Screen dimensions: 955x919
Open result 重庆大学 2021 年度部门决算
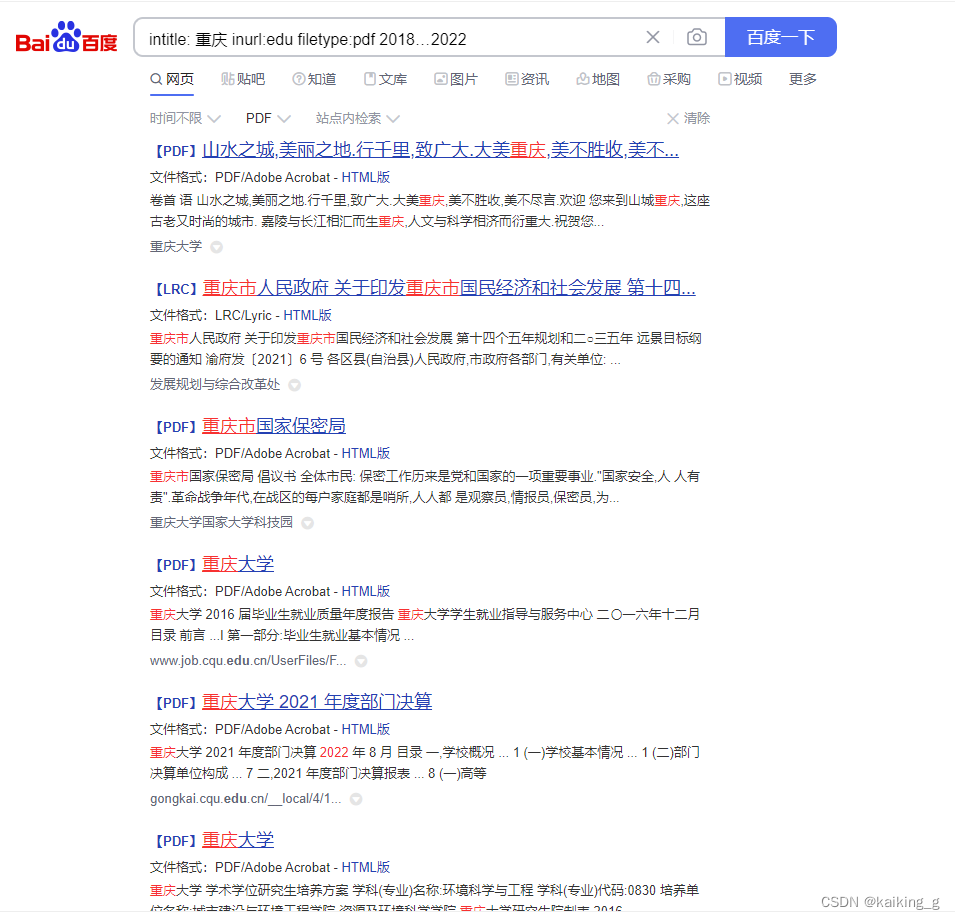point(317,702)
